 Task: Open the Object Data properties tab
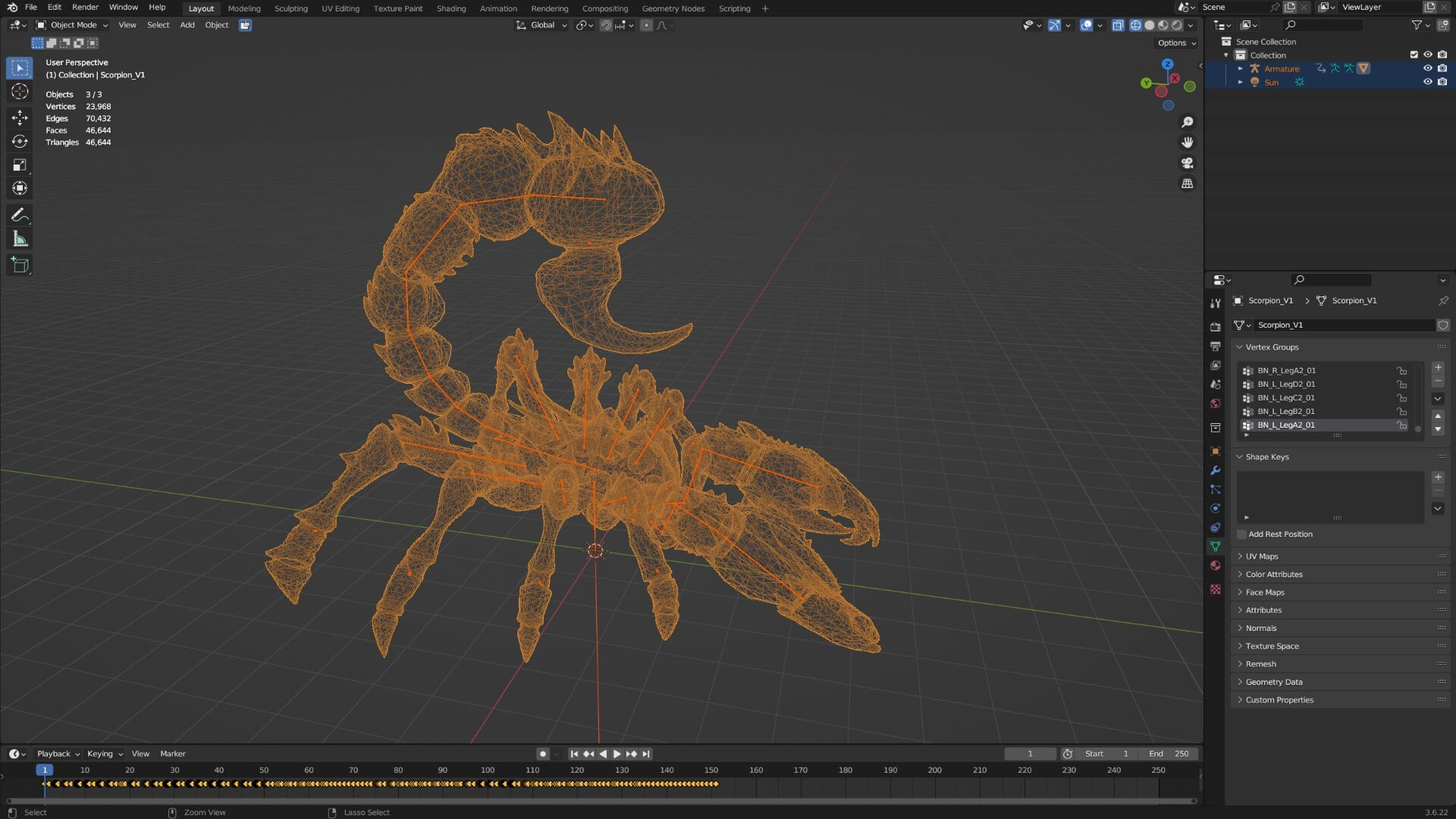[x=1216, y=546]
